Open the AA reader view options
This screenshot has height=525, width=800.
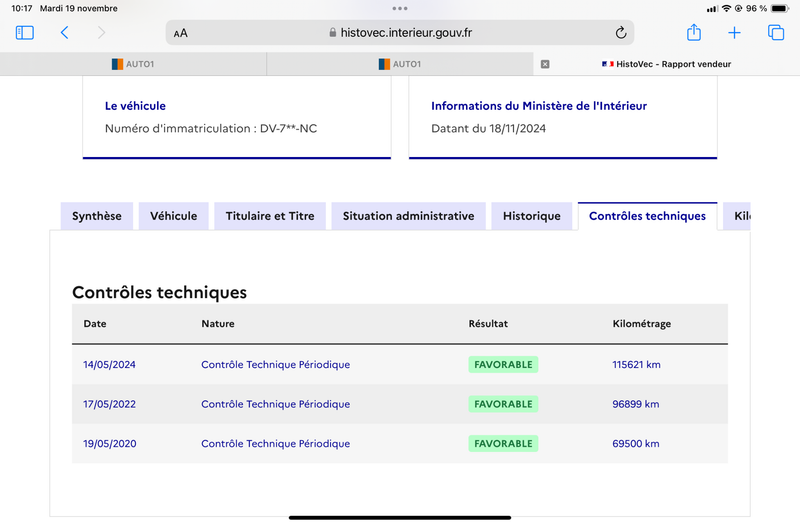coord(181,33)
